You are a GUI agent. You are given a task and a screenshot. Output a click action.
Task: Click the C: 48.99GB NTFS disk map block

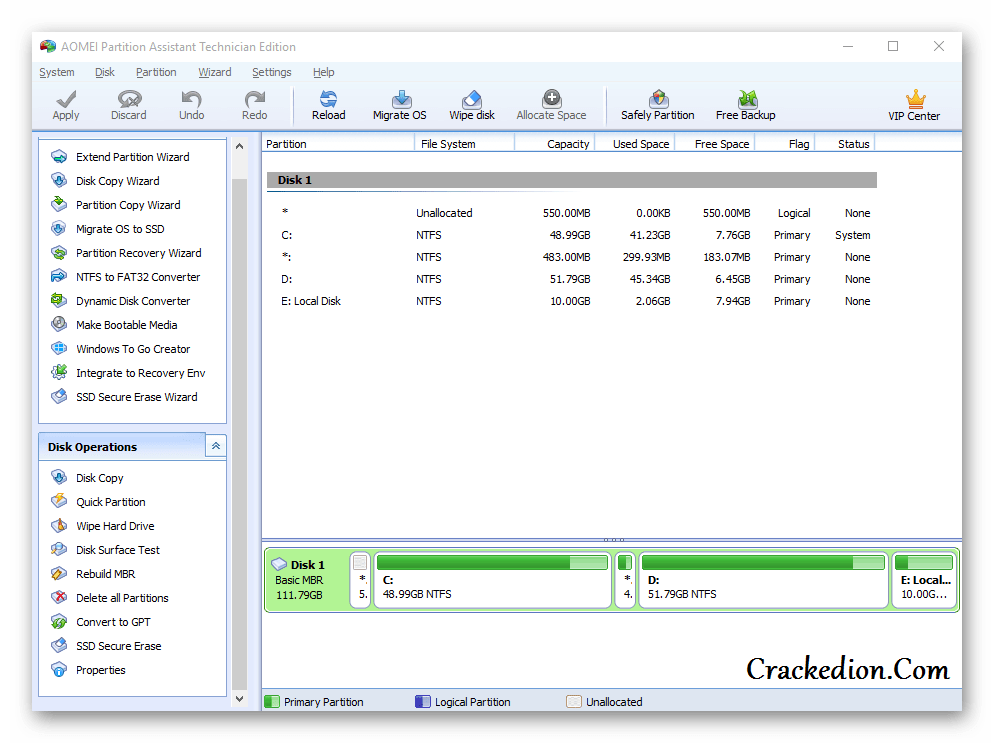tap(493, 580)
